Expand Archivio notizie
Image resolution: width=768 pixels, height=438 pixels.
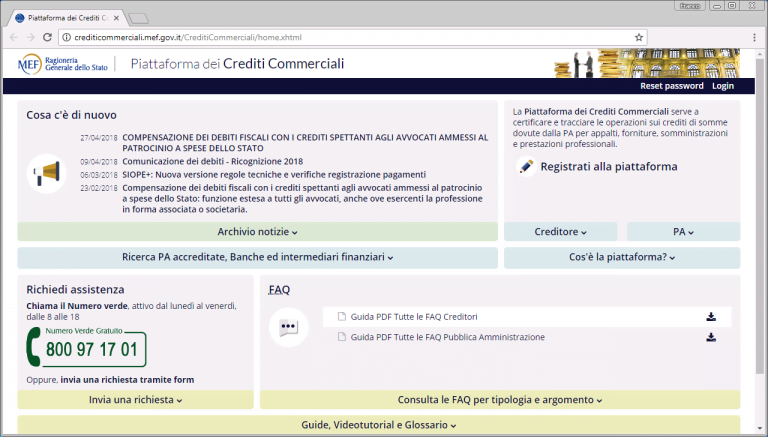tap(258, 232)
